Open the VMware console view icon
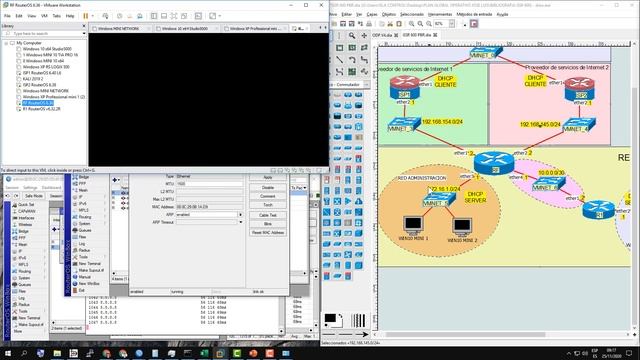This screenshot has height=360, width=640. pos(198,16)
